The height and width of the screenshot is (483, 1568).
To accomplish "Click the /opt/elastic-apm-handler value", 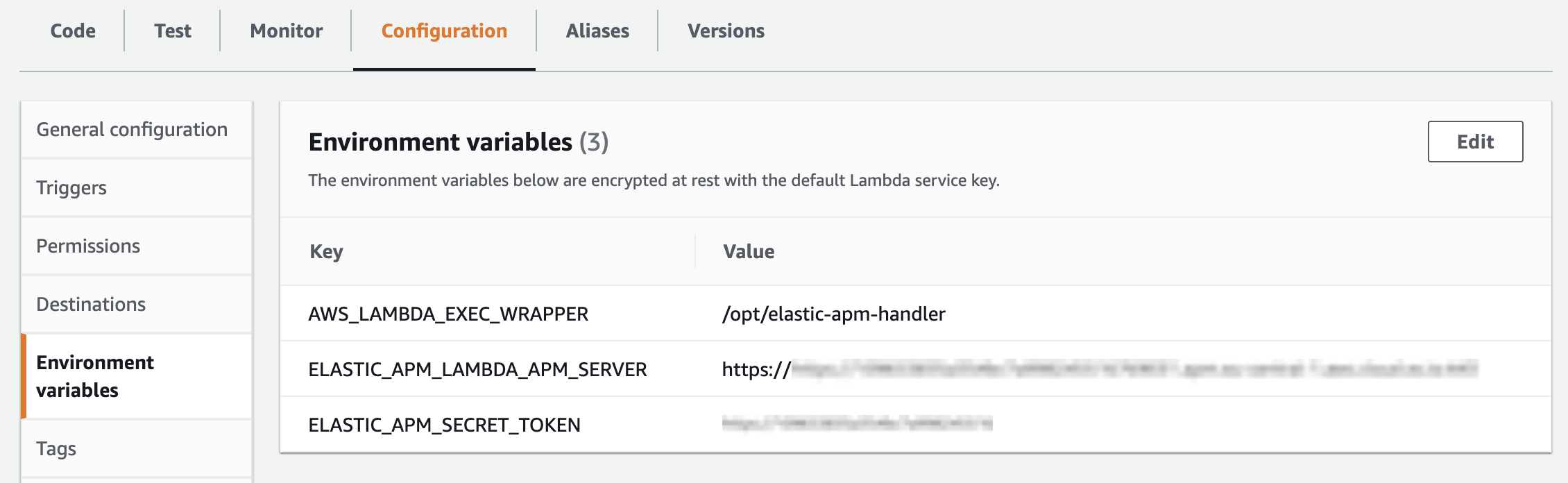I will pyautogui.click(x=833, y=314).
